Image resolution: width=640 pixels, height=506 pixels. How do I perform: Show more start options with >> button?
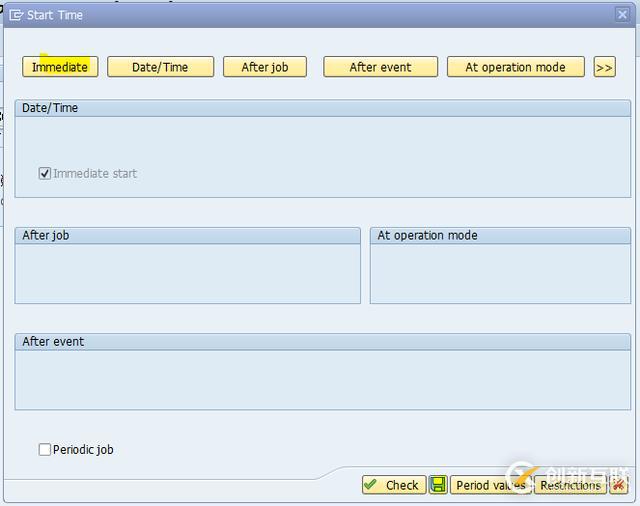click(604, 67)
